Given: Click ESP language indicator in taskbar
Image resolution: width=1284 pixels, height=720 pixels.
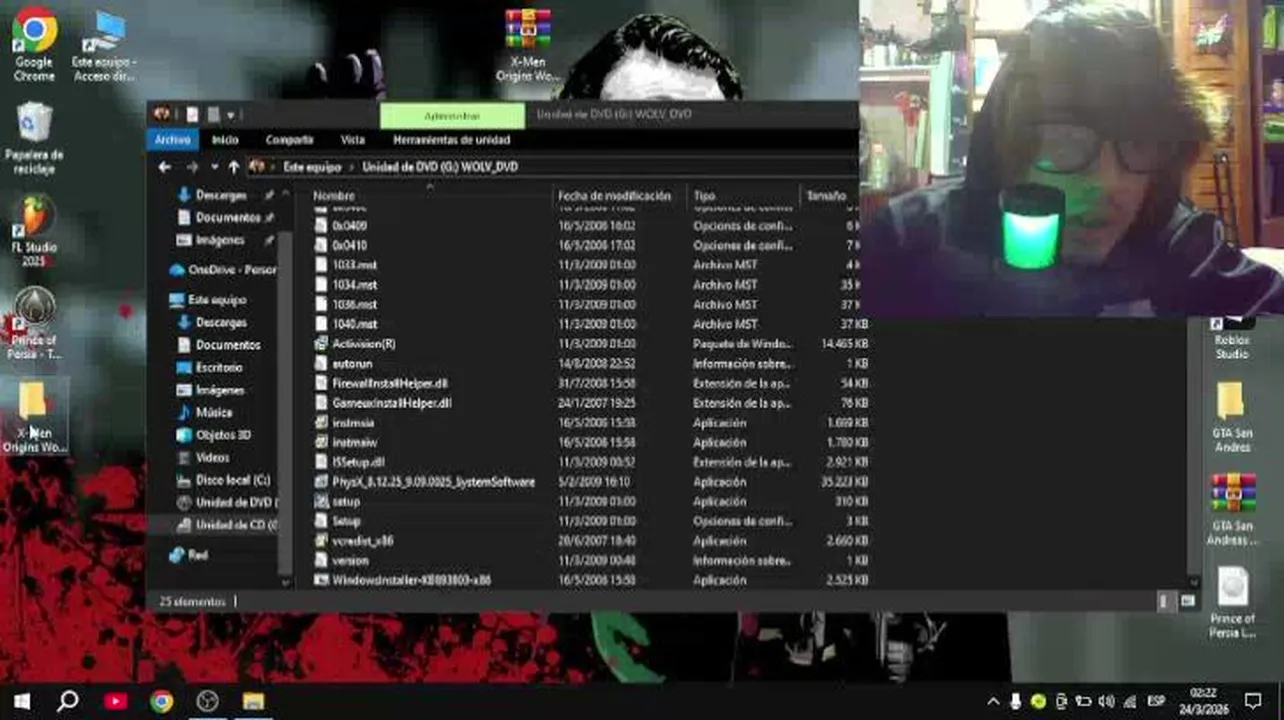Looking at the screenshot, I should point(1156,701).
